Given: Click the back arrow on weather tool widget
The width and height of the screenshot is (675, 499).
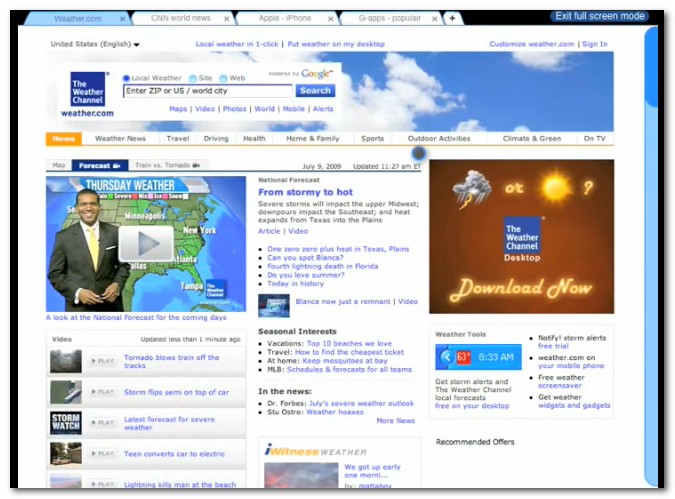Looking at the screenshot, I should [447, 357].
